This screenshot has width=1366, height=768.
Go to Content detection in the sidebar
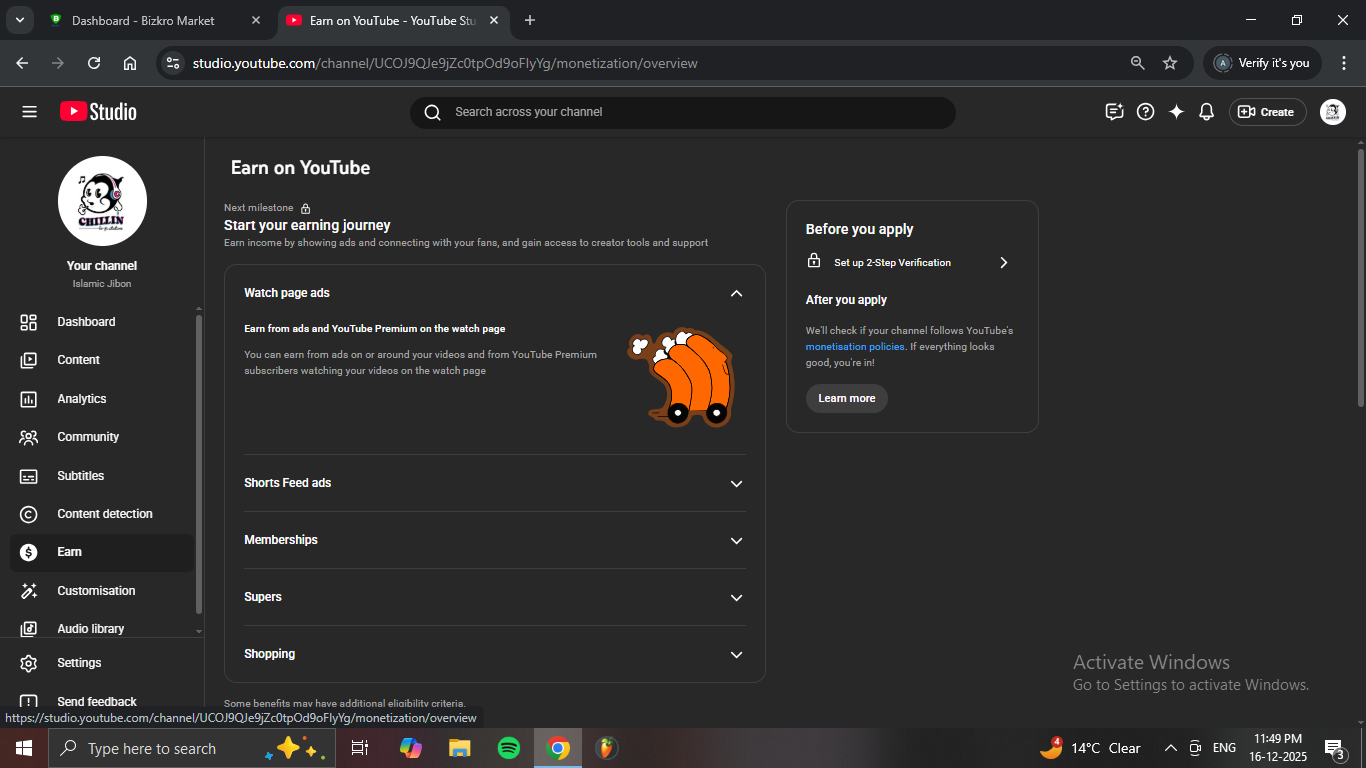[x=105, y=514]
